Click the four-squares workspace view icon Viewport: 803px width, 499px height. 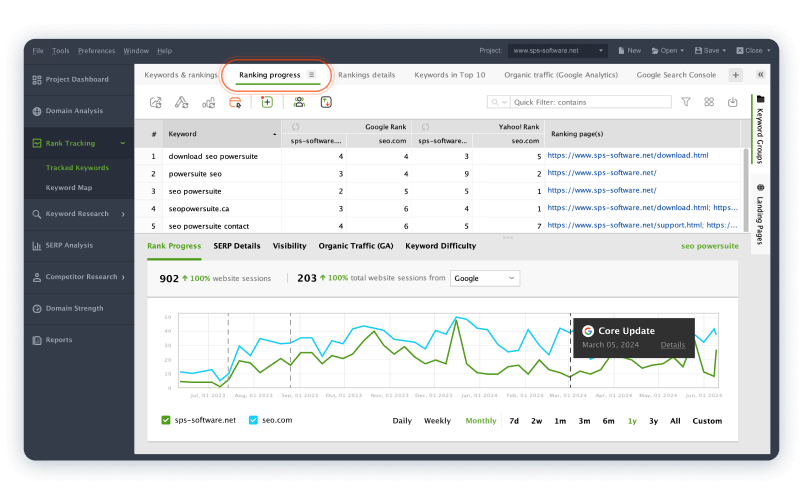(709, 102)
